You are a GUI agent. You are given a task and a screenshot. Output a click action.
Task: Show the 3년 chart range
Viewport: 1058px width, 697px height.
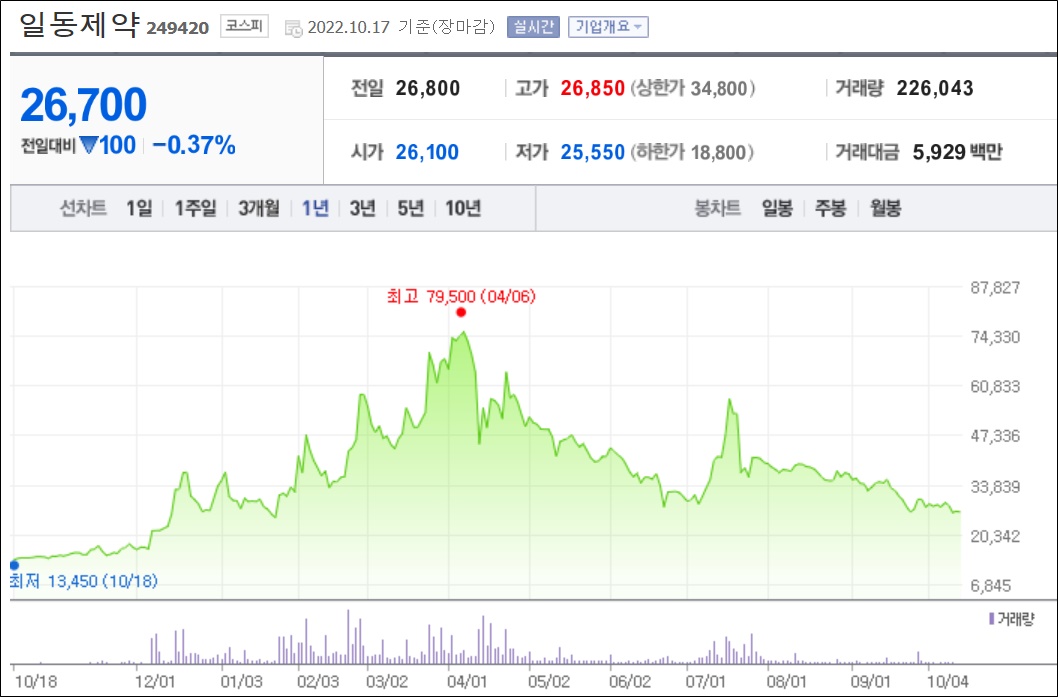coord(362,208)
